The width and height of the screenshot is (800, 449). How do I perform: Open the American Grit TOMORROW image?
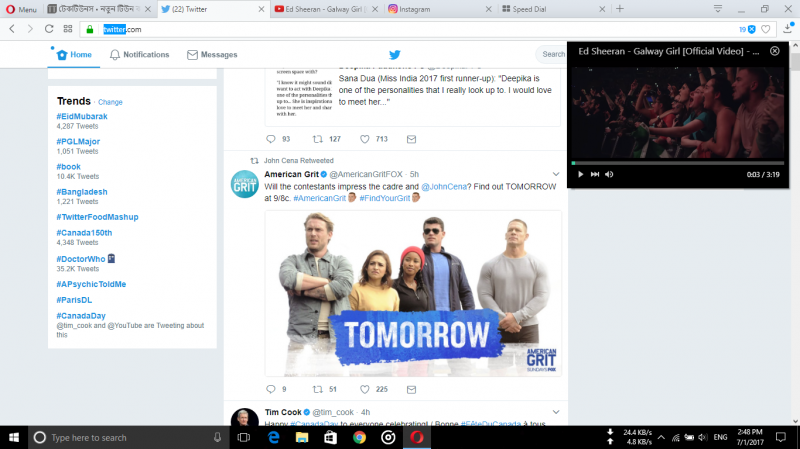click(x=413, y=293)
